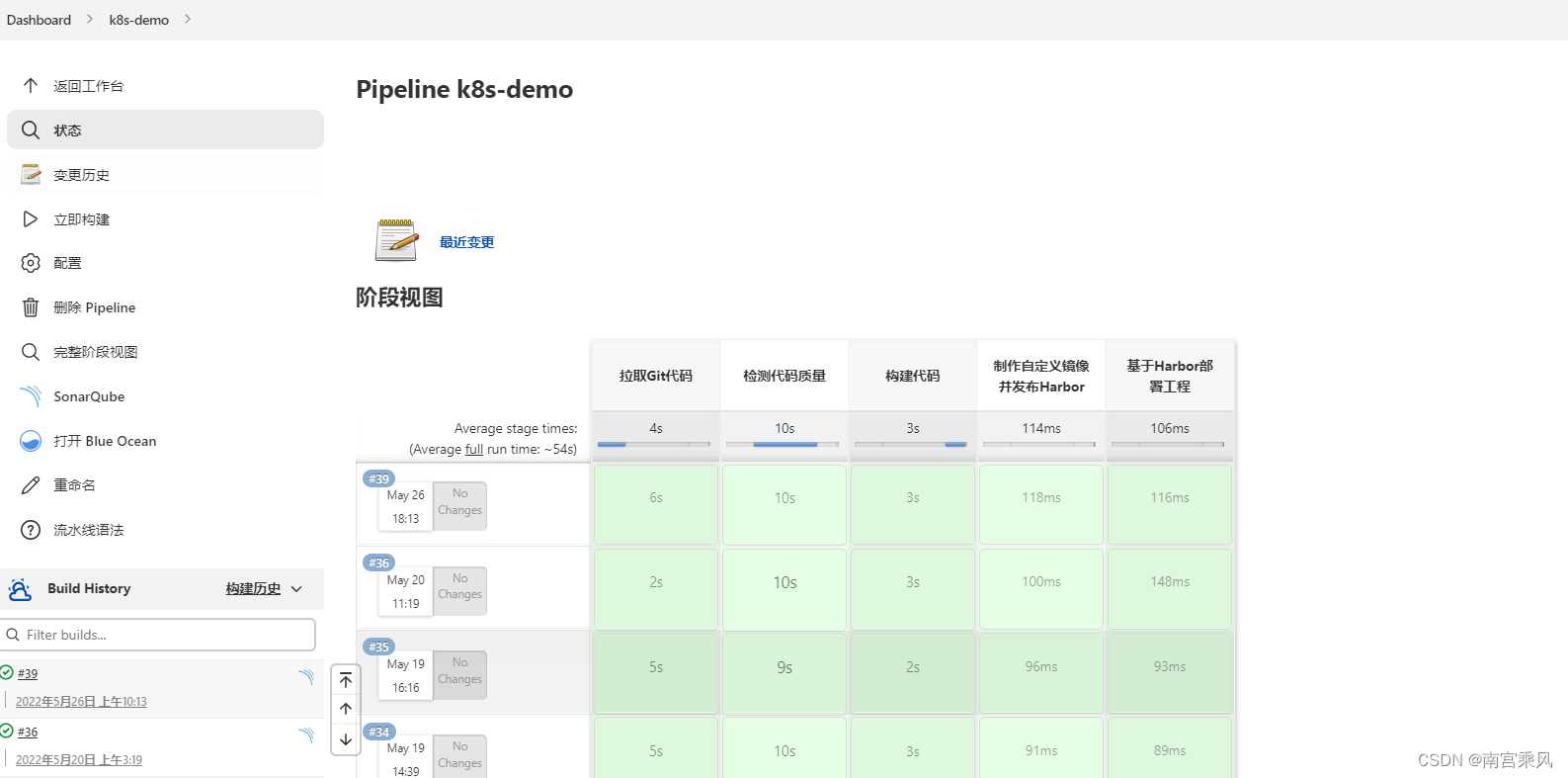Click the notepad icon beside 最近变更
Screen dimensions: 1568x778
(x=396, y=240)
